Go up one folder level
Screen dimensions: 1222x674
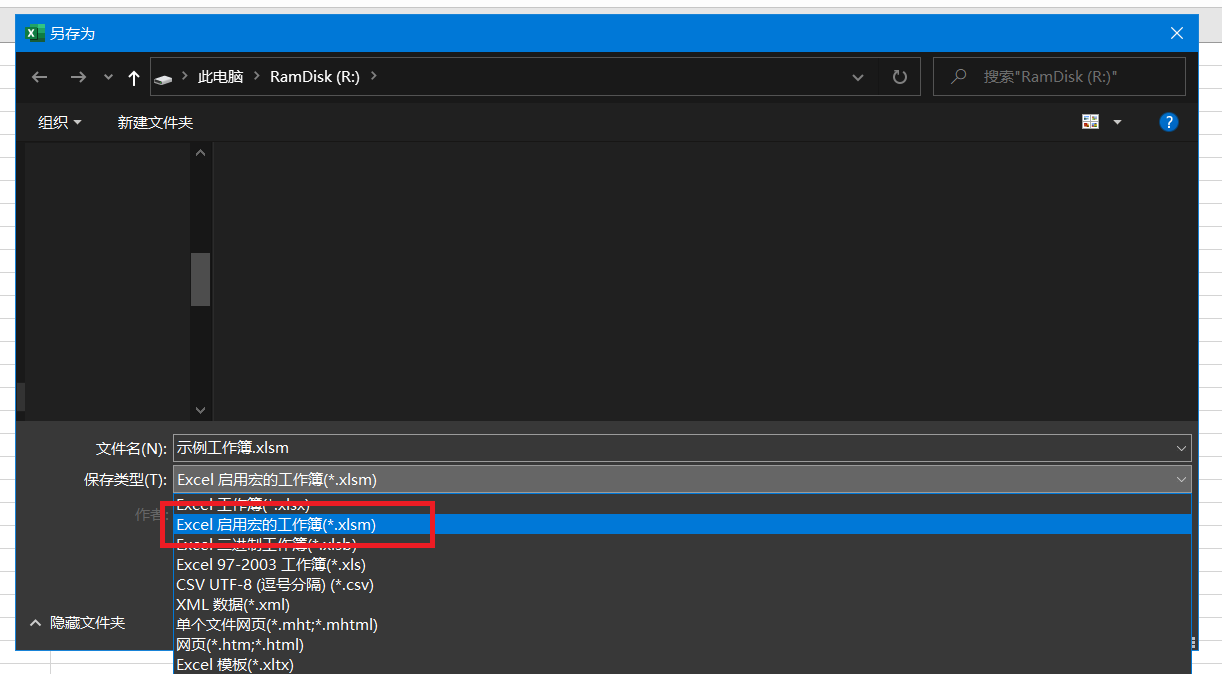coord(134,77)
